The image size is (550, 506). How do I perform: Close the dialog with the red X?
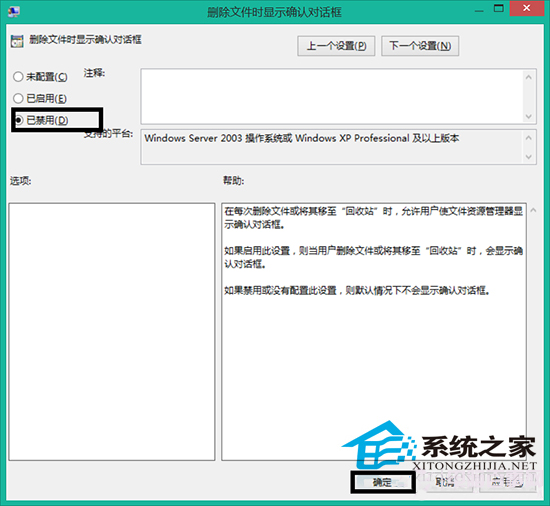coord(526,8)
